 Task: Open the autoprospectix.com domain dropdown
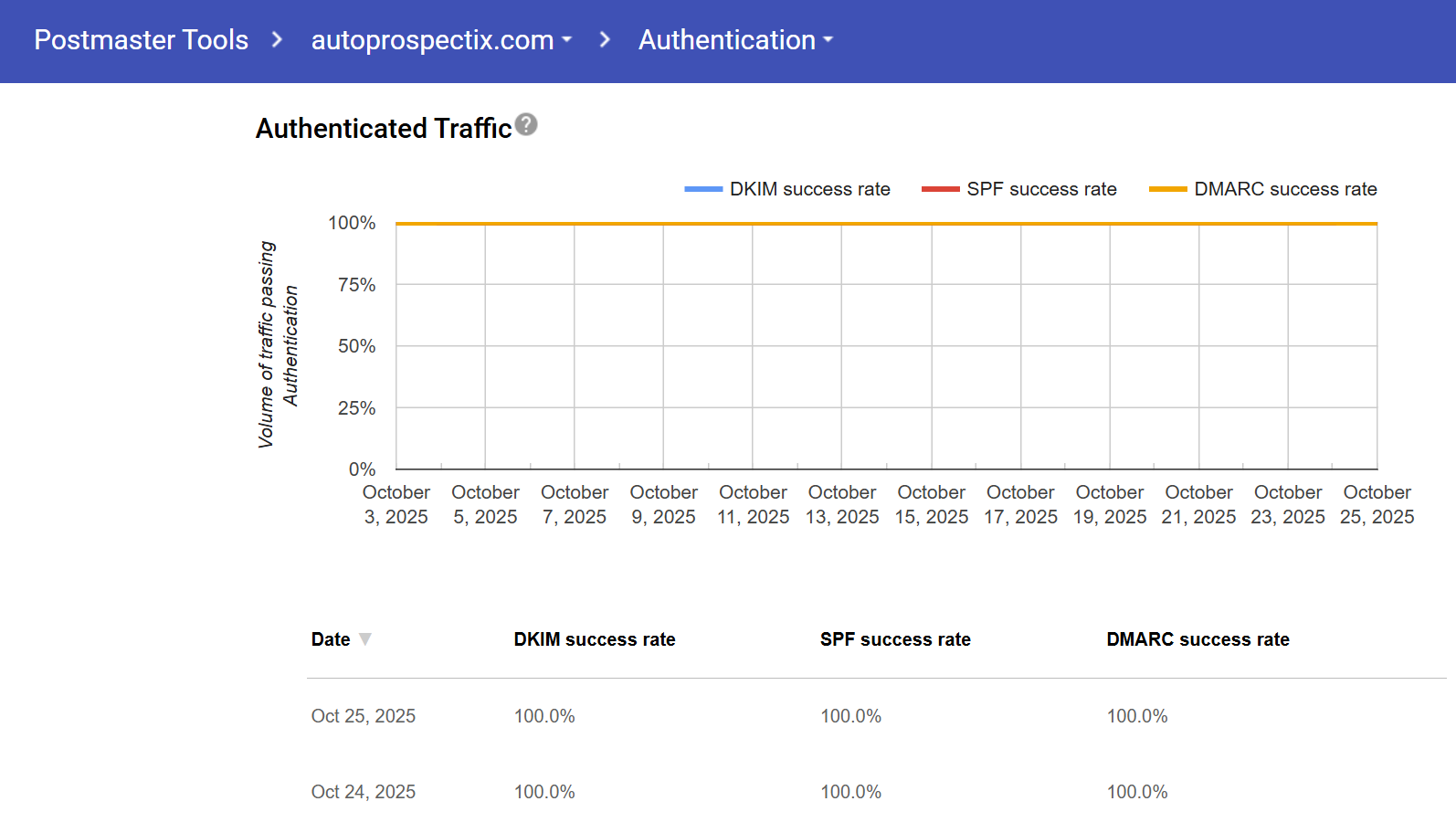[441, 40]
